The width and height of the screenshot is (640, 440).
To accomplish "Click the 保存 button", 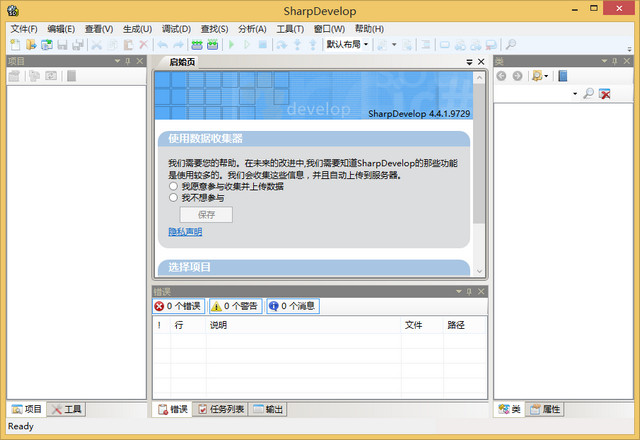I will (206, 215).
